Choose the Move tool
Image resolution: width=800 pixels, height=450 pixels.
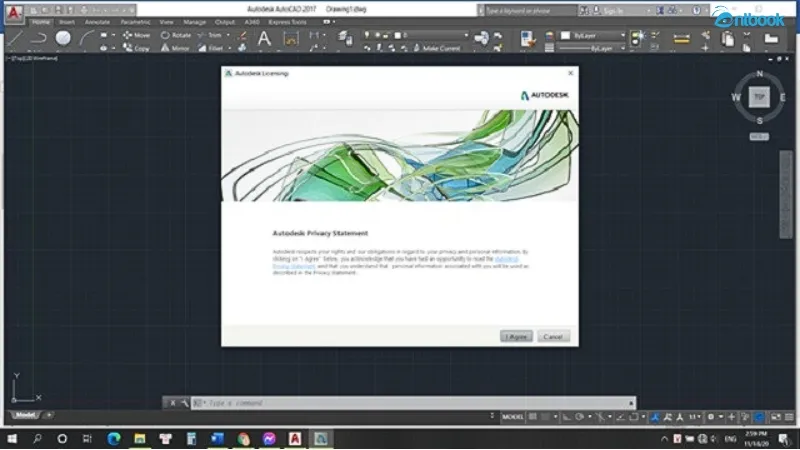(137, 34)
